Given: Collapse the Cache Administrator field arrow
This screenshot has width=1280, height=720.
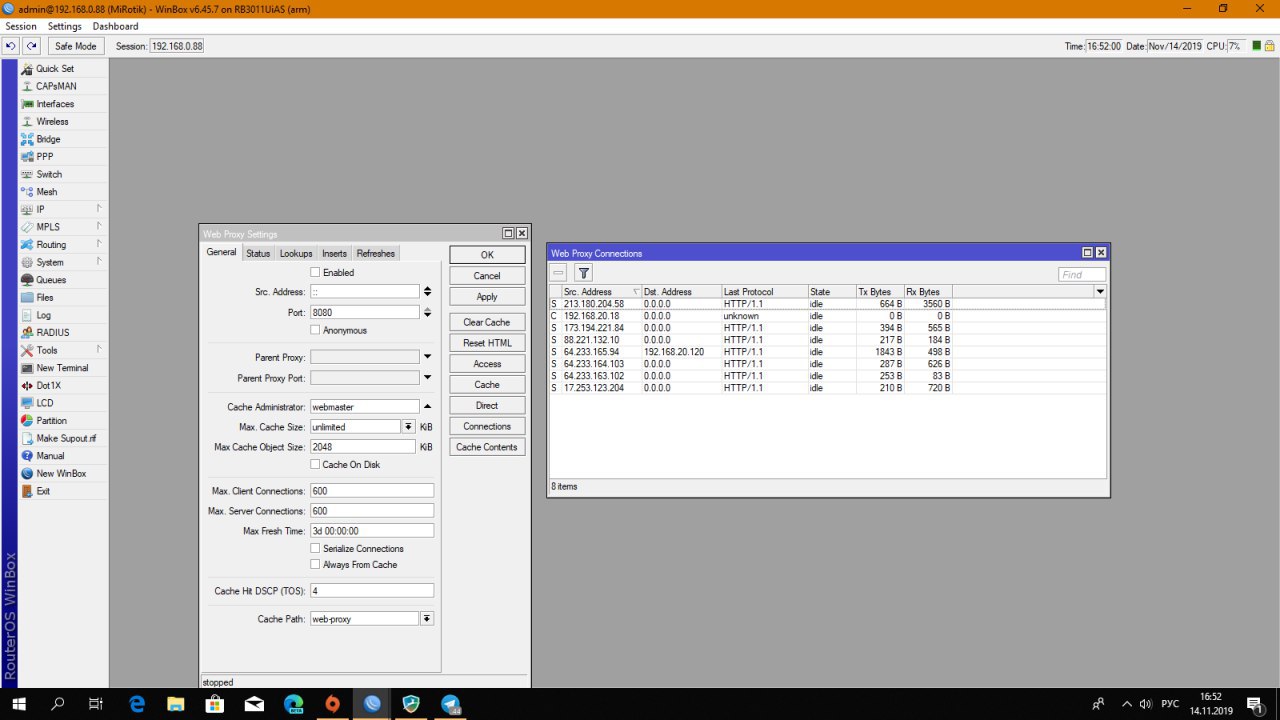Looking at the screenshot, I should (428, 407).
